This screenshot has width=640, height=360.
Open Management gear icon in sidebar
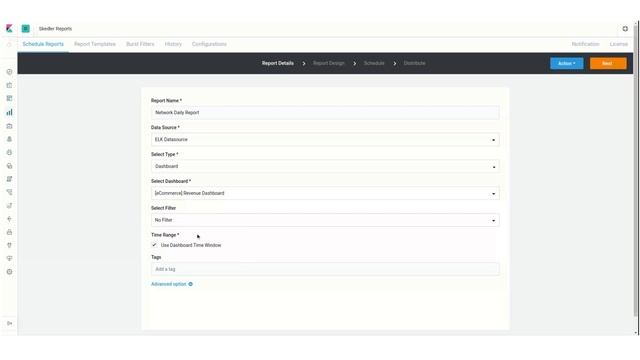pyautogui.click(x=9, y=272)
